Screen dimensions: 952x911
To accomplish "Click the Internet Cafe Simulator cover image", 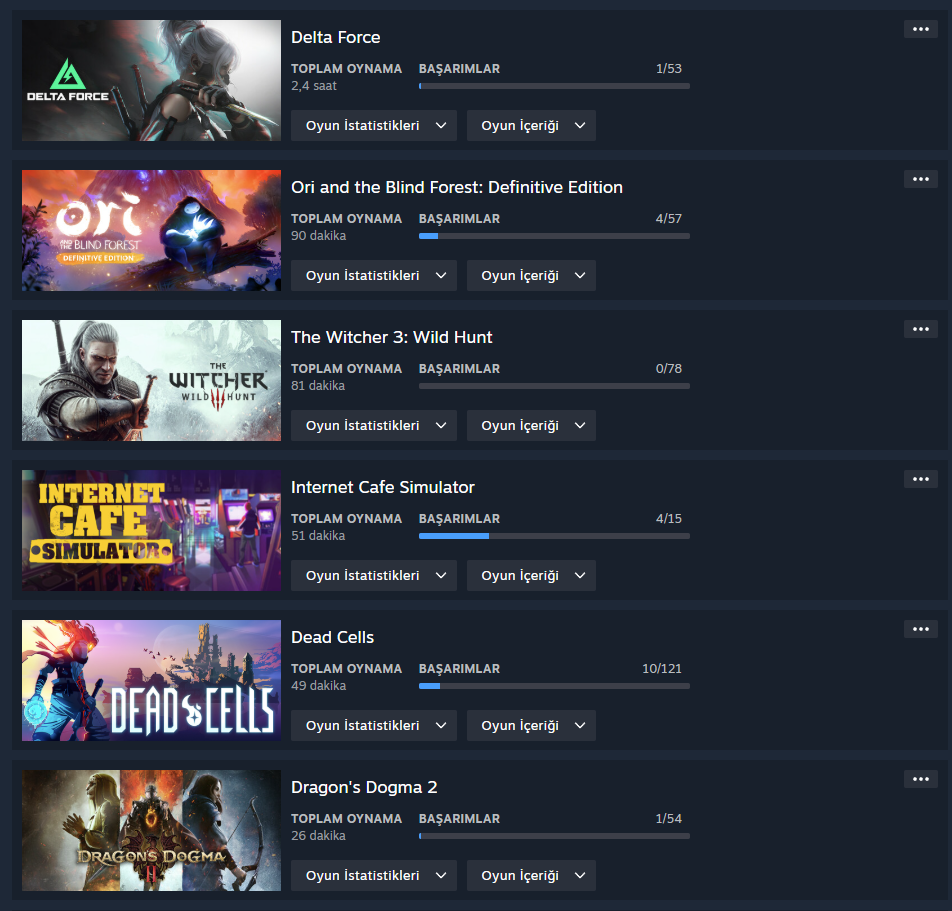I will [x=151, y=530].
